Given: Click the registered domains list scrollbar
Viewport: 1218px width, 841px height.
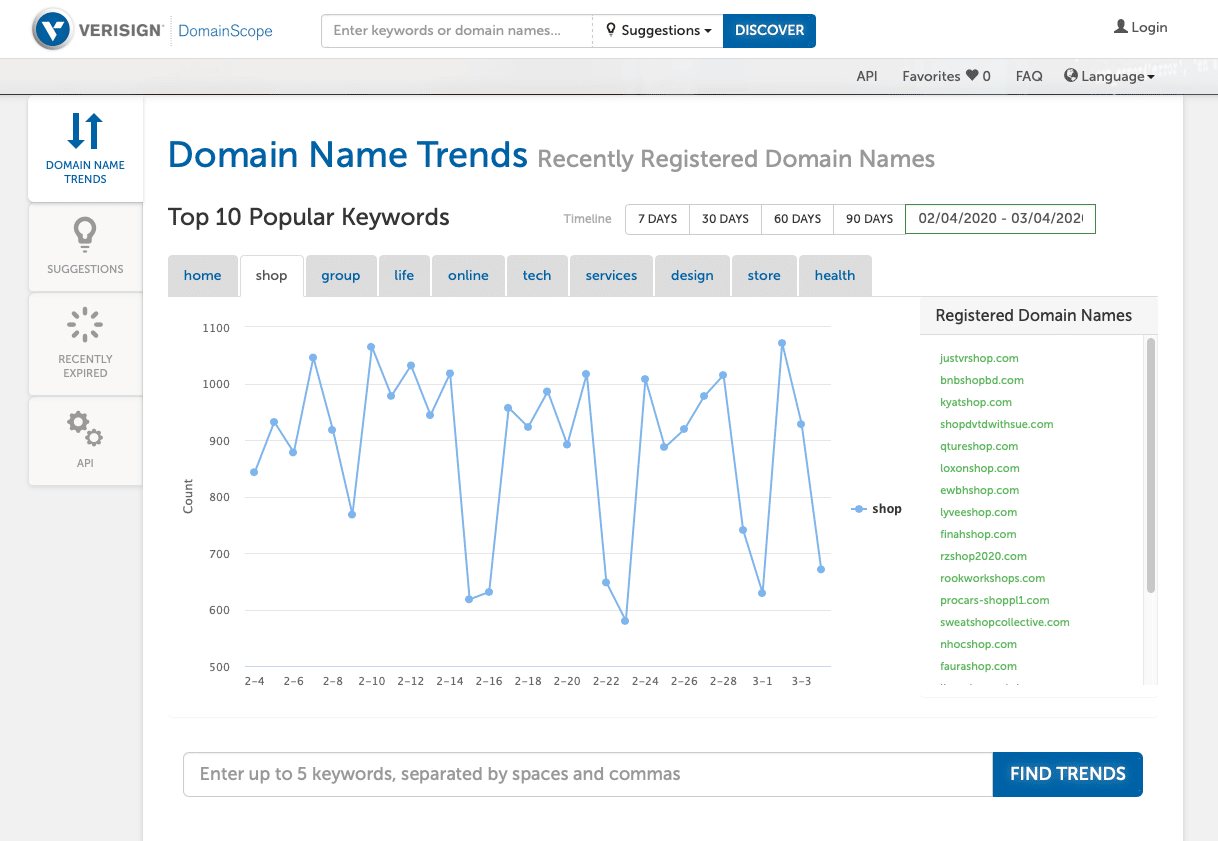Looking at the screenshot, I should [x=1151, y=465].
